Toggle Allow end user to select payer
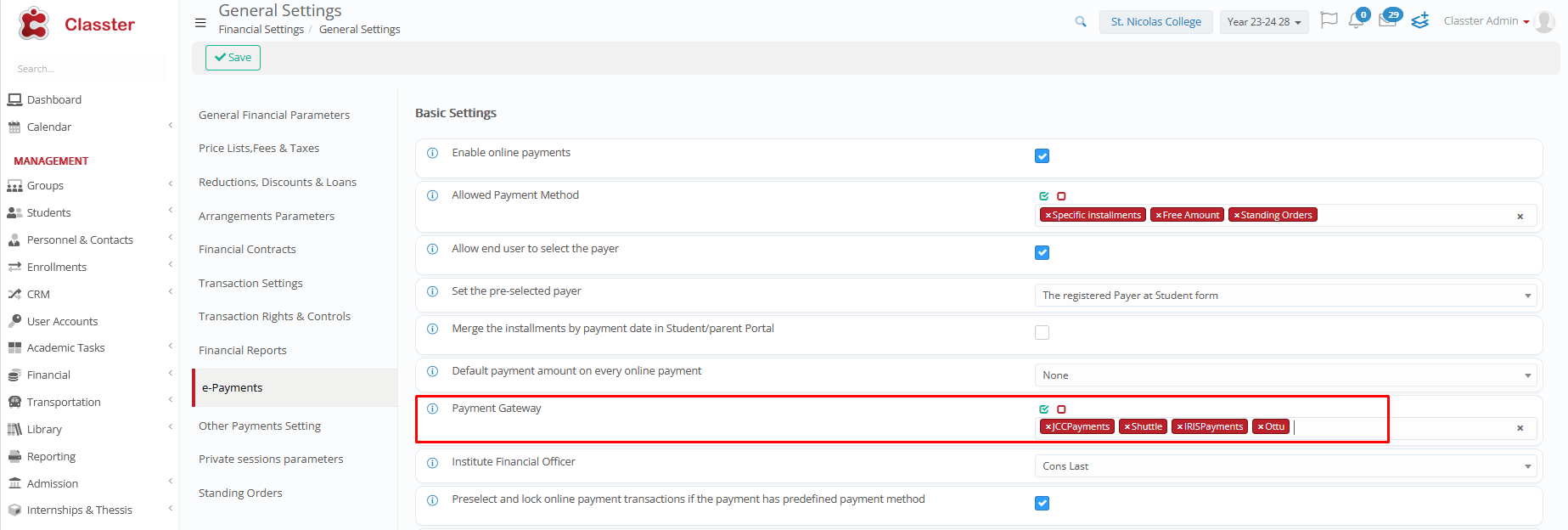This screenshot has height=530, width=1568. click(1042, 253)
